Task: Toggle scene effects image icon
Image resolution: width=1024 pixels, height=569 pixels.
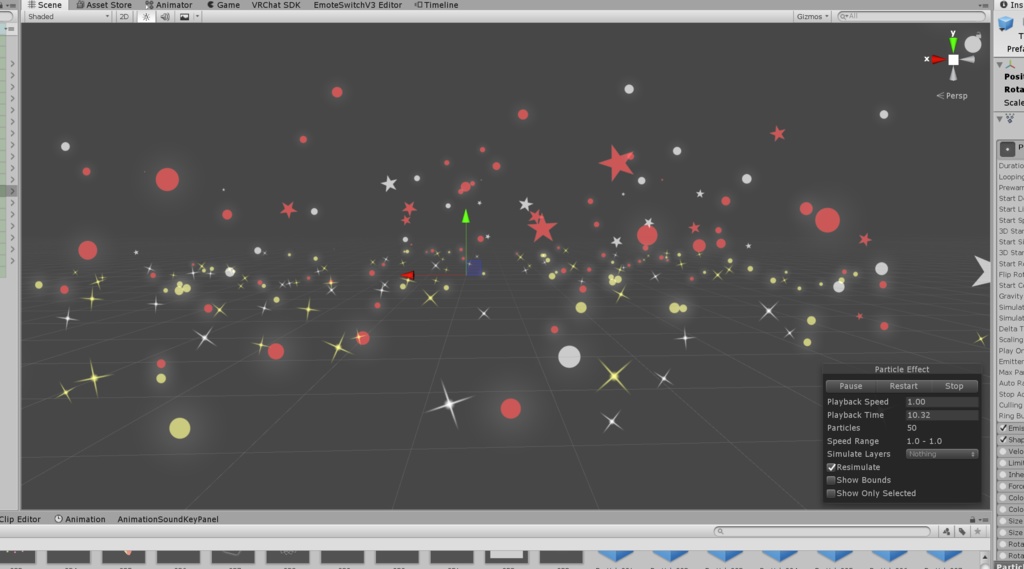Action: point(185,16)
